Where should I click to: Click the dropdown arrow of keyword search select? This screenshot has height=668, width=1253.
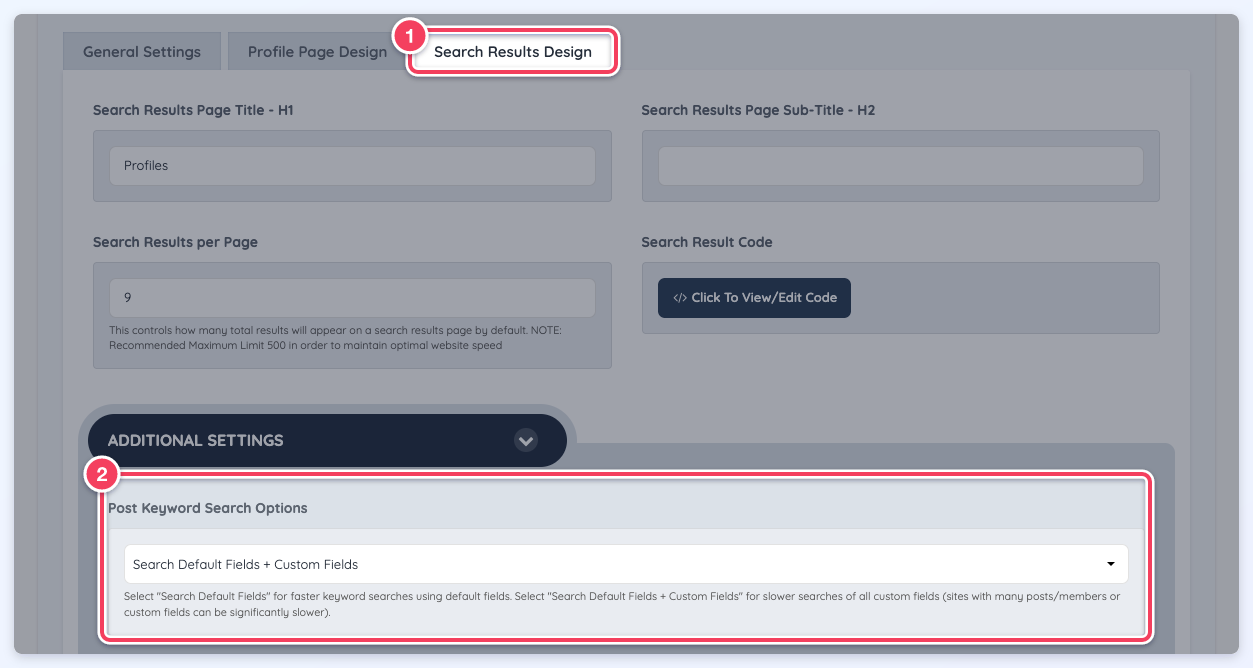[1111, 564]
